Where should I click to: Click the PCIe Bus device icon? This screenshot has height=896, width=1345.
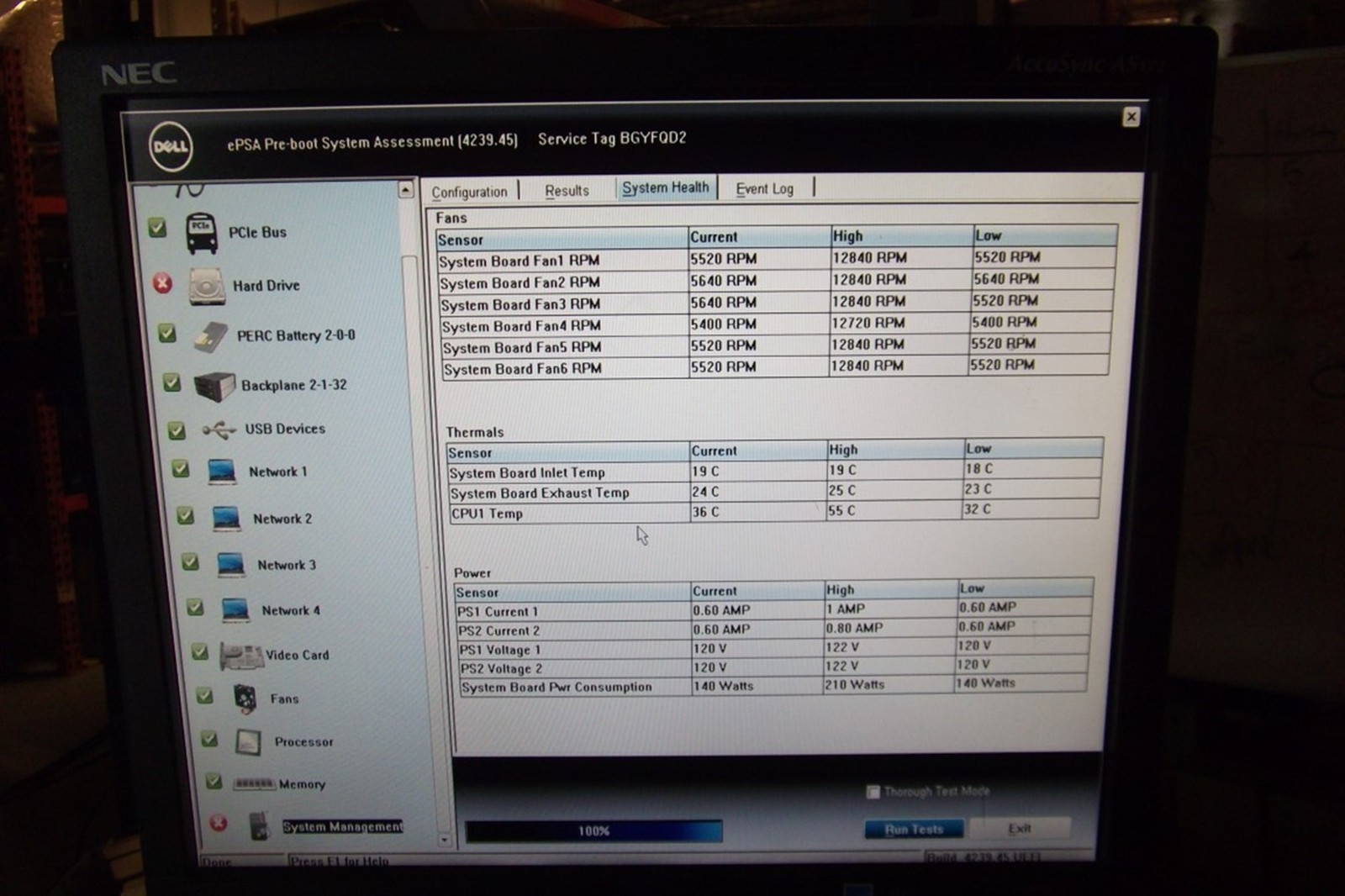(202, 234)
